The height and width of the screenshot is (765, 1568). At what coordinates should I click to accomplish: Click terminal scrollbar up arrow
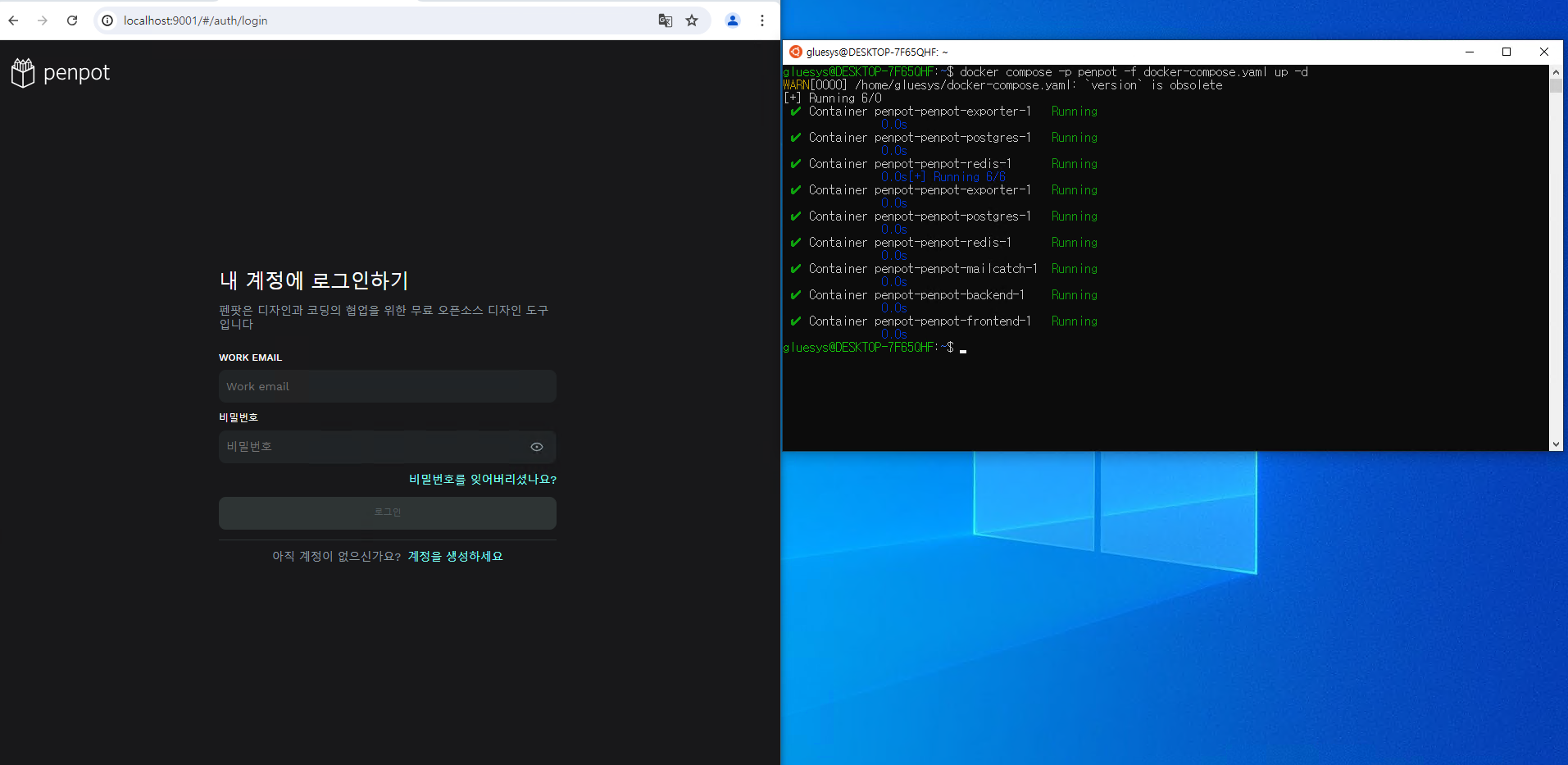coord(1556,72)
